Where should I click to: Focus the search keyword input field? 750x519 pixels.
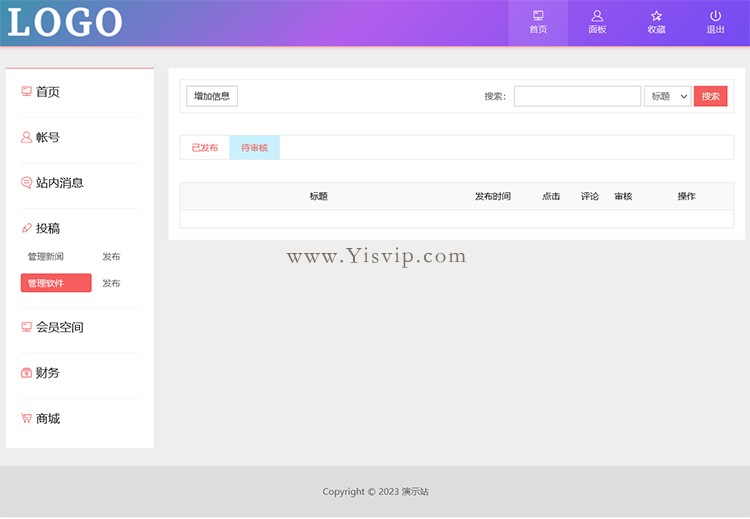[577, 96]
